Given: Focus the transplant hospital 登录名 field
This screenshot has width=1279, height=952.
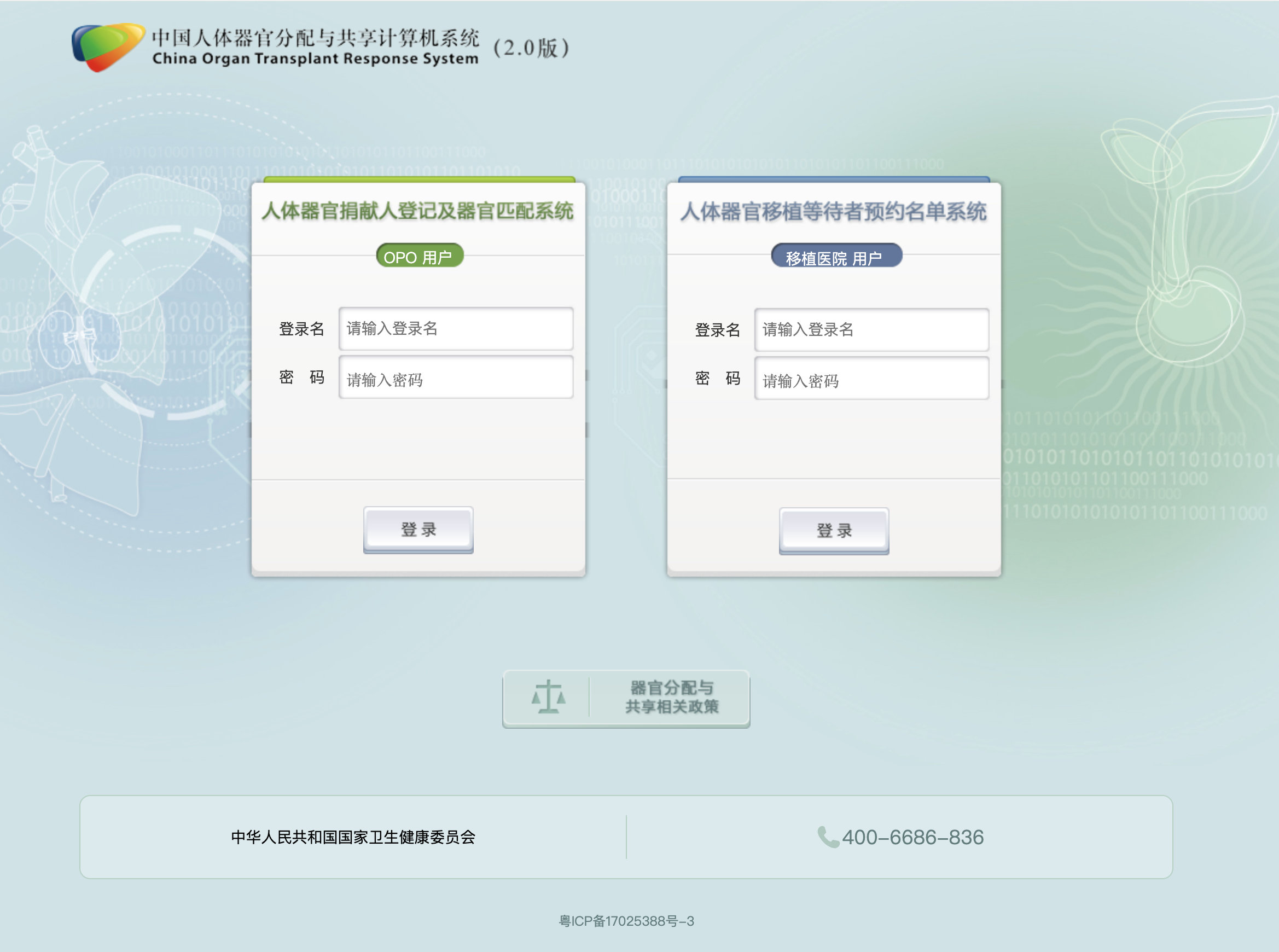Looking at the screenshot, I should click(871, 329).
